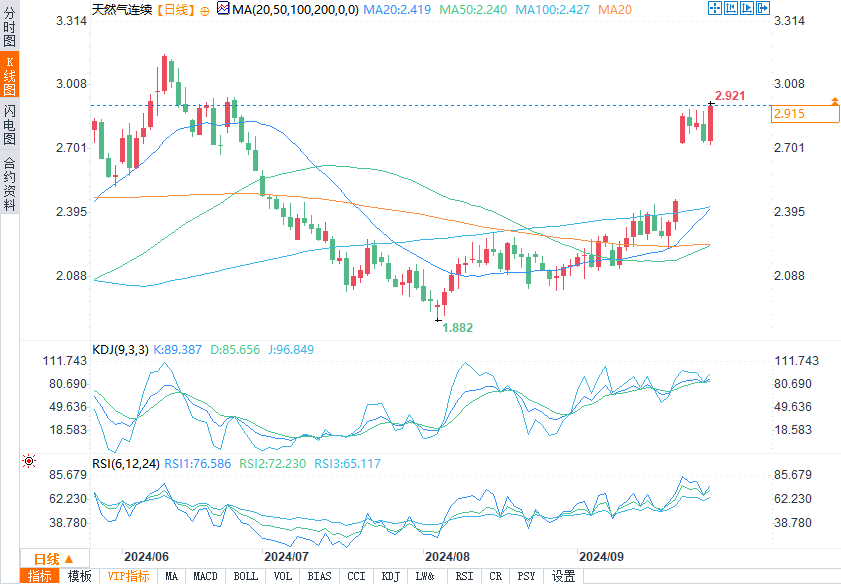Open the KDJ(9,3,3) parameter settings
This screenshot has width=841, height=584.
coord(120,350)
